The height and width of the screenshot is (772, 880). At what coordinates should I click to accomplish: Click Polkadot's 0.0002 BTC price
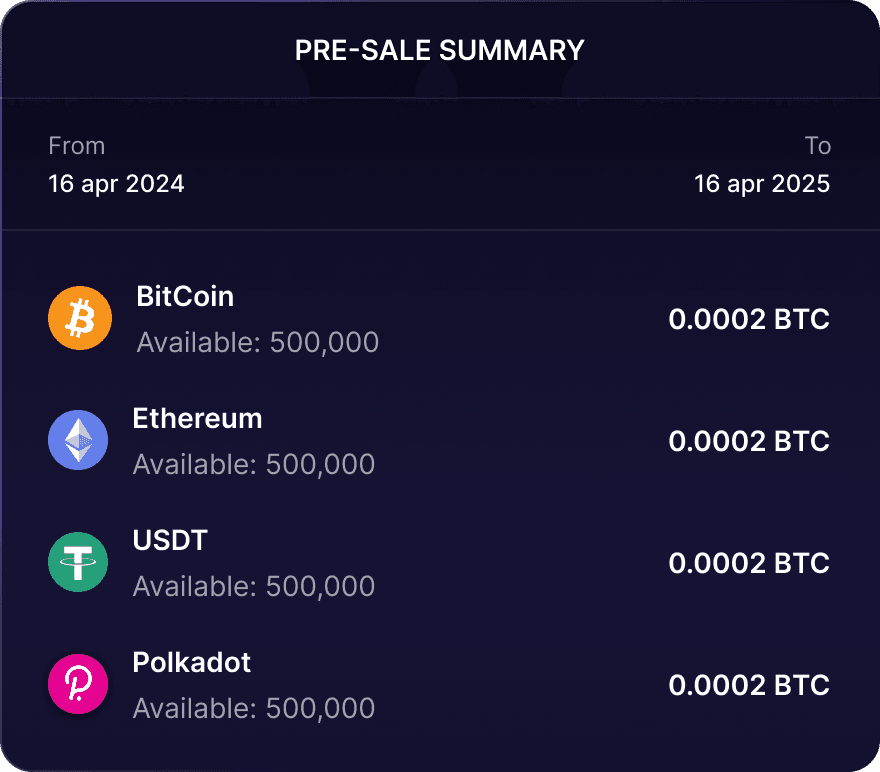749,685
